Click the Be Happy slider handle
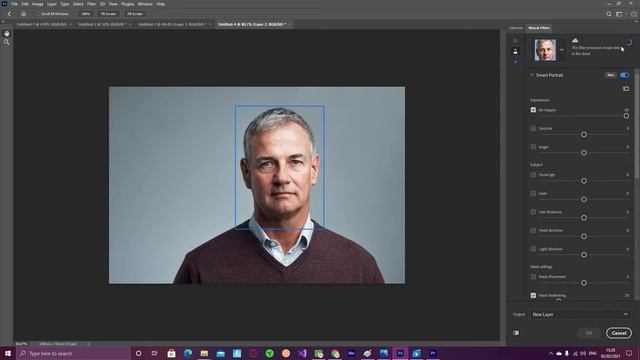This screenshot has width=640, height=360. [x=626, y=116]
